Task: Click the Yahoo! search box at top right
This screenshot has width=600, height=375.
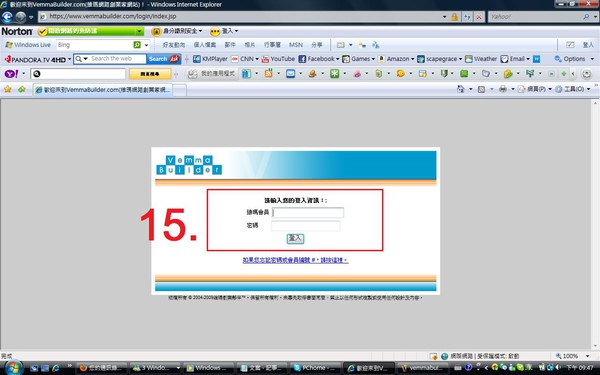Action: 536,16
